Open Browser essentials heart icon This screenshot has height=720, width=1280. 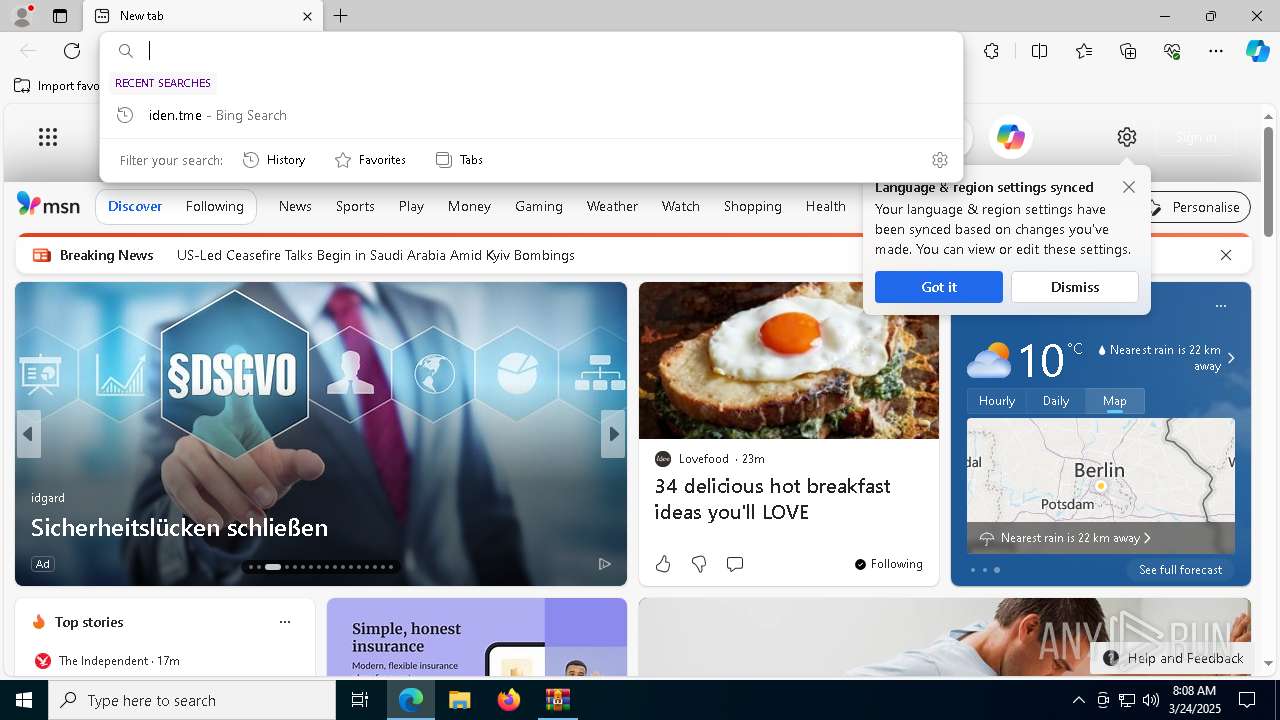(x=1172, y=51)
